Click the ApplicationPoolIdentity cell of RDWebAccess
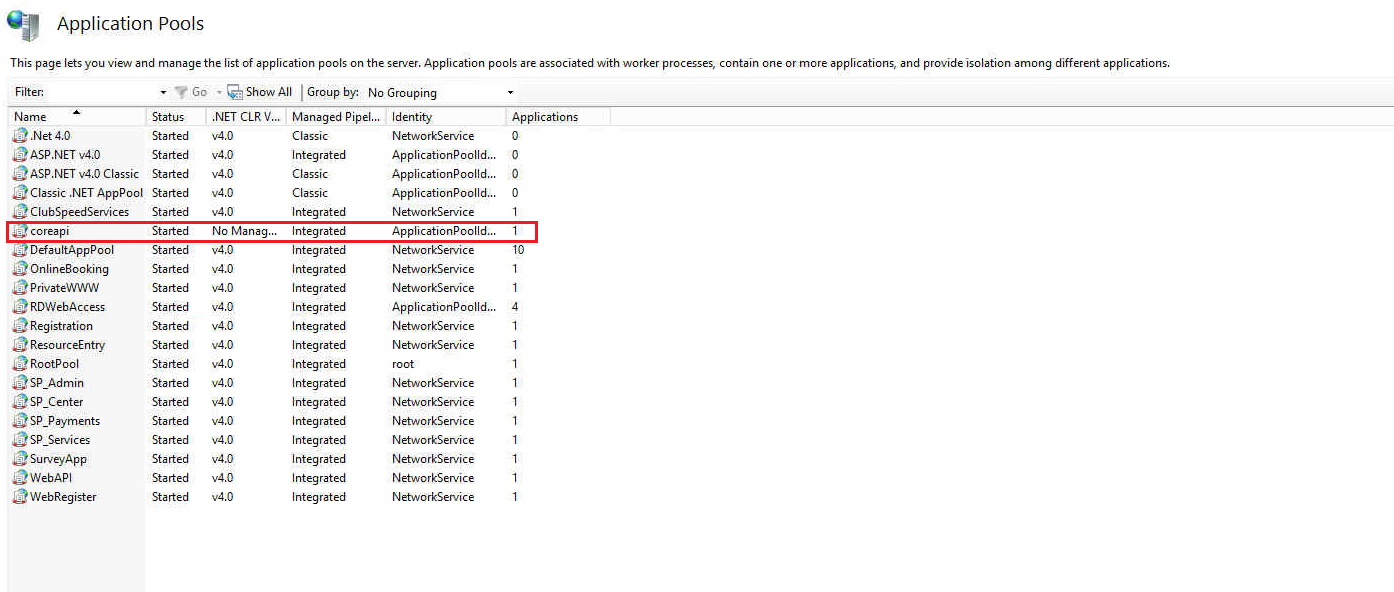Image resolution: width=1394 pixels, height=592 pixels. tap(444, 307)
